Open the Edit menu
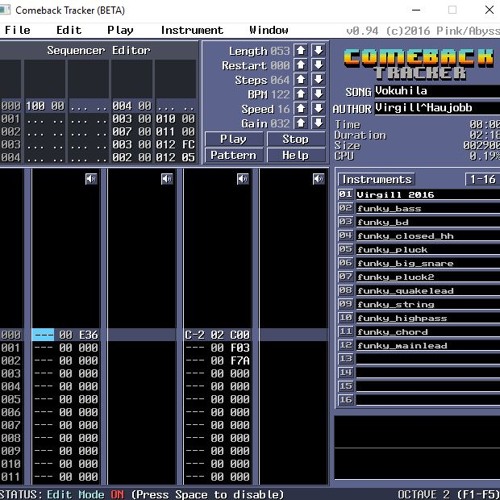This screenshot has width=500, height=500. (69, 30)
